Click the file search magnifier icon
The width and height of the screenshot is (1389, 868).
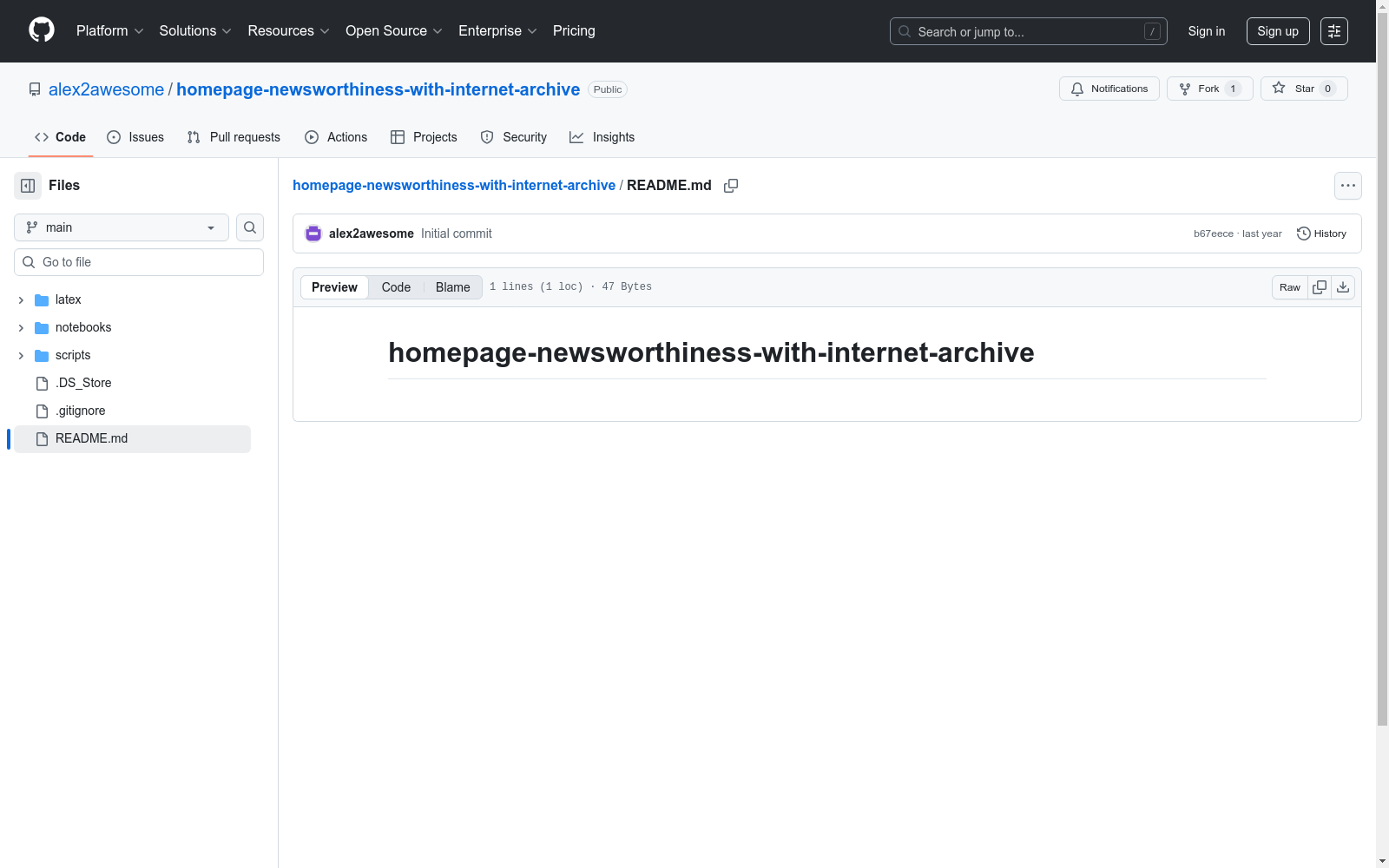coord(250,227)
